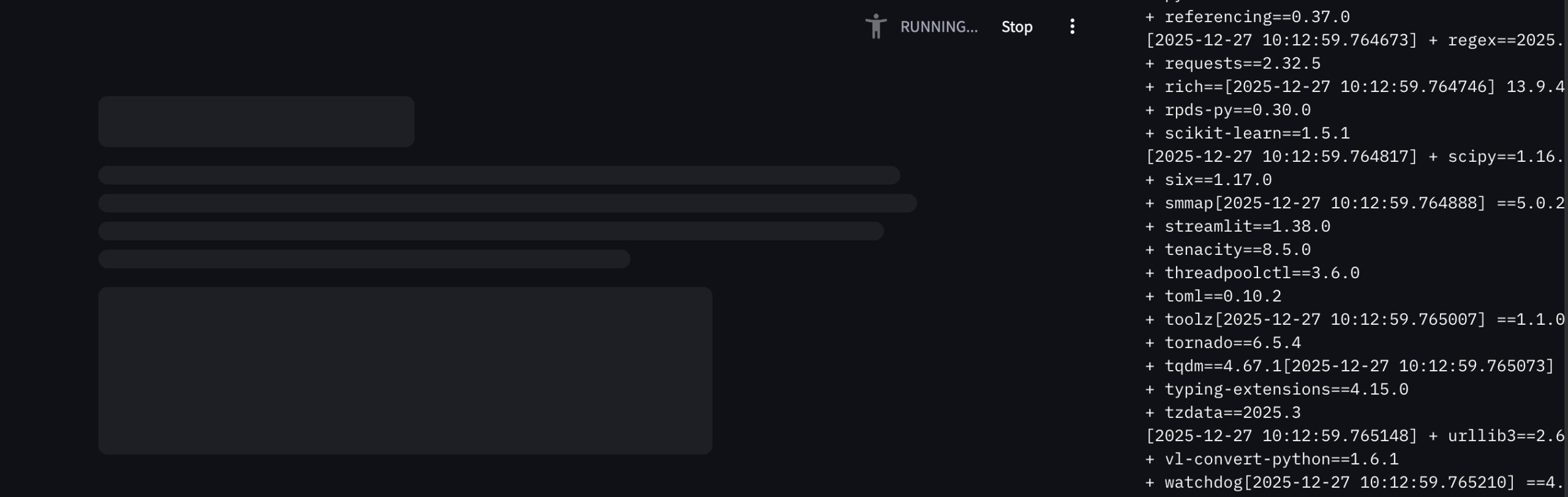Click the tenacity==8.5.0 log line
The height and width of the screenshot is (497, 1568).
(1237, 250)
